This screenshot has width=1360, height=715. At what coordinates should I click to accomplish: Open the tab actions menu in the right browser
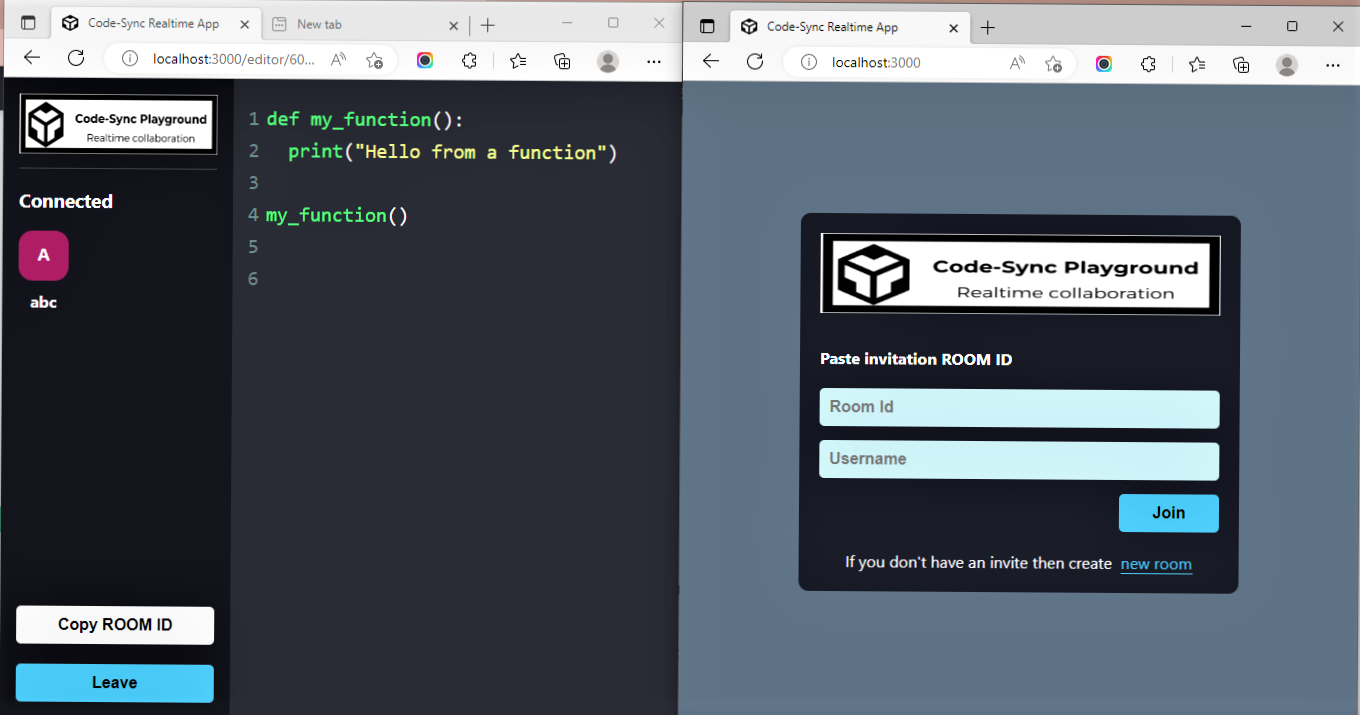(707, 27)
